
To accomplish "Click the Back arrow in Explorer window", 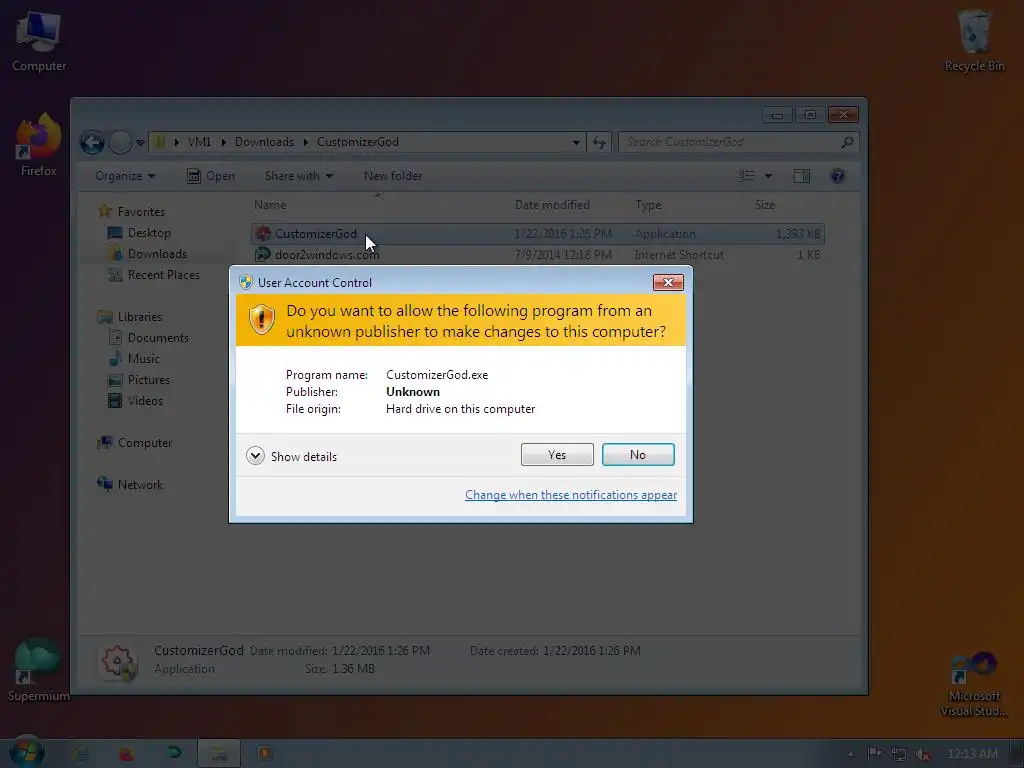I will pos(93,142).
